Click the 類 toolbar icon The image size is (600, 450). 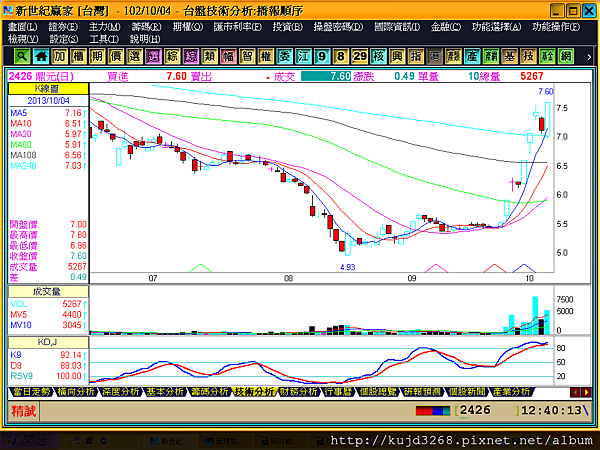(210, 57)
